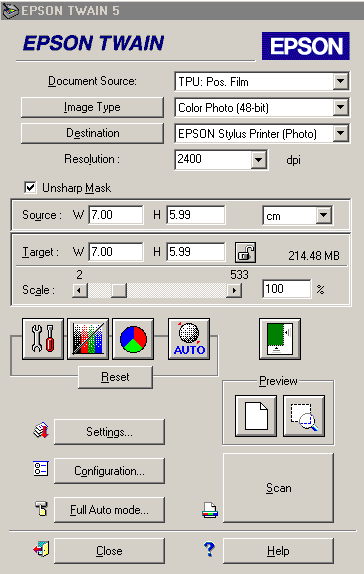Click the icon beside Settings button
The height and width of the screenshot is (574, 364).
pos(41,430)
